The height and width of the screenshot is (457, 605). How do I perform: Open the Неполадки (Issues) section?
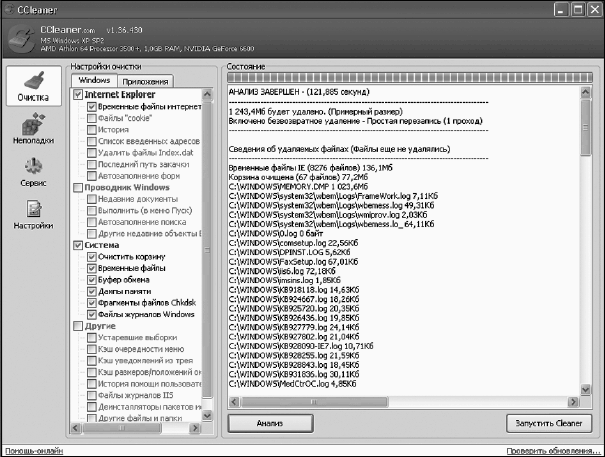point(32,130)
